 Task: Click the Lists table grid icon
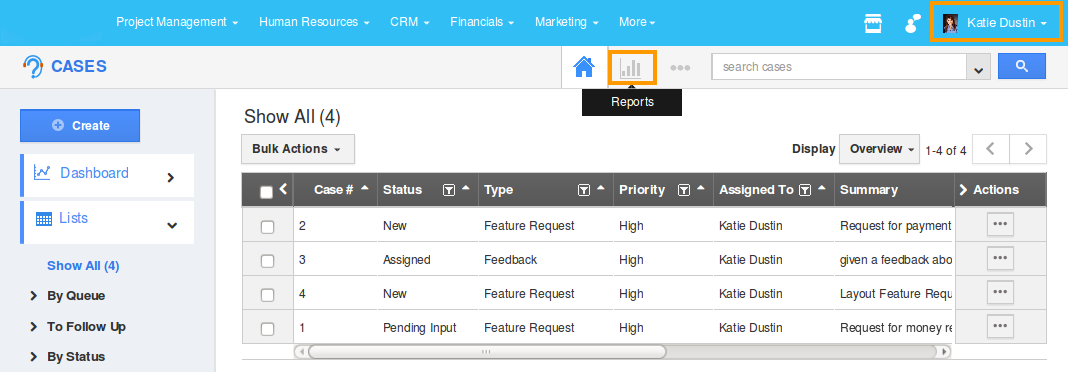point(44,219)
